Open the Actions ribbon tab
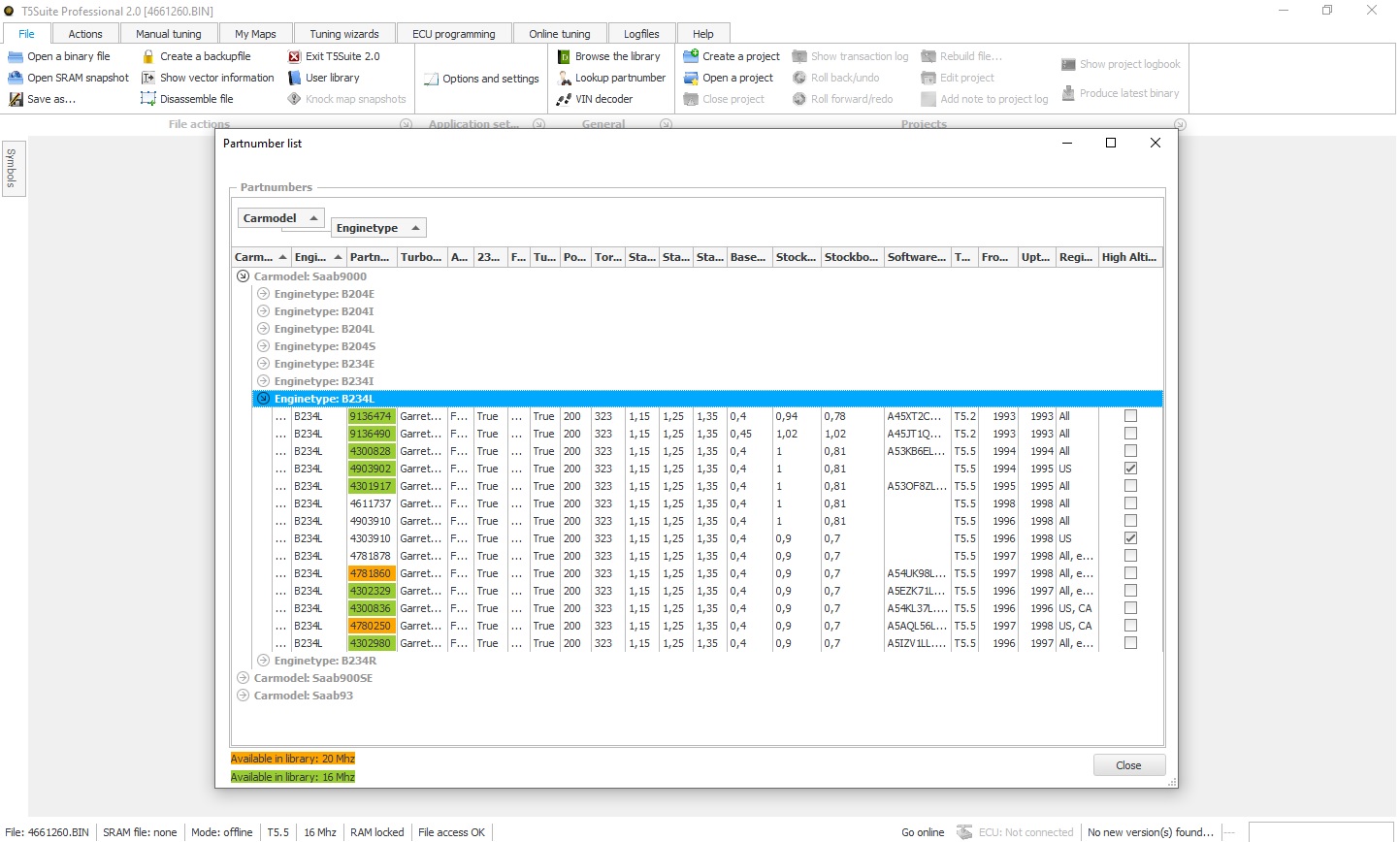Screen dimensions: 1400x842 (x=85, y=33)
